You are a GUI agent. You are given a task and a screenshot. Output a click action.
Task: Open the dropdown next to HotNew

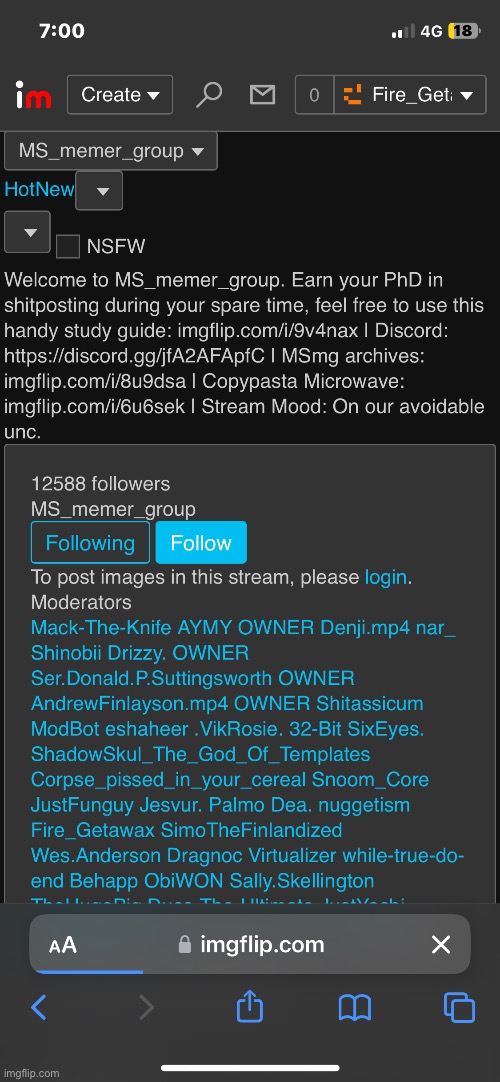coord(99,190)
